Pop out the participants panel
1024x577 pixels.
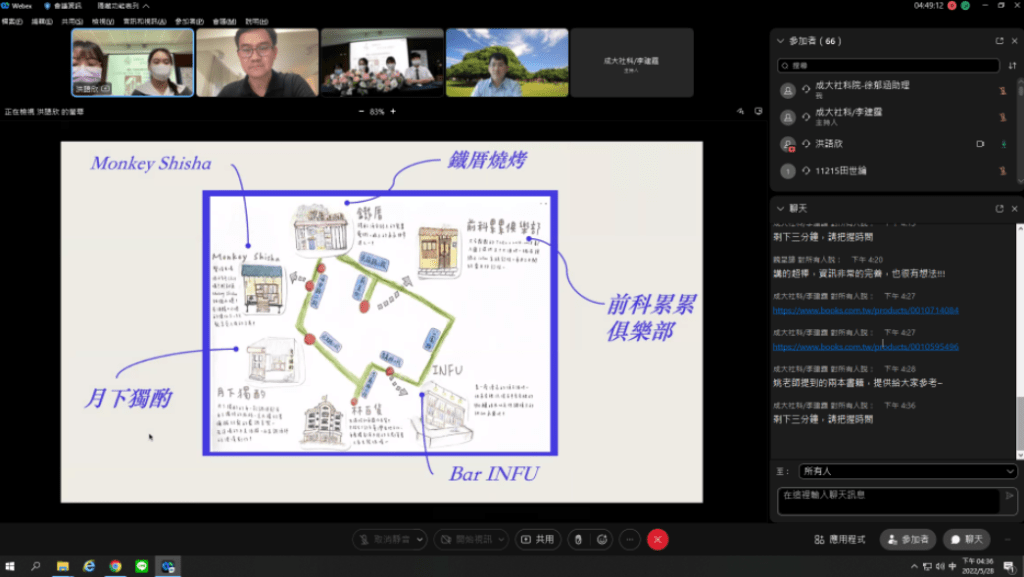pos(998,41)
